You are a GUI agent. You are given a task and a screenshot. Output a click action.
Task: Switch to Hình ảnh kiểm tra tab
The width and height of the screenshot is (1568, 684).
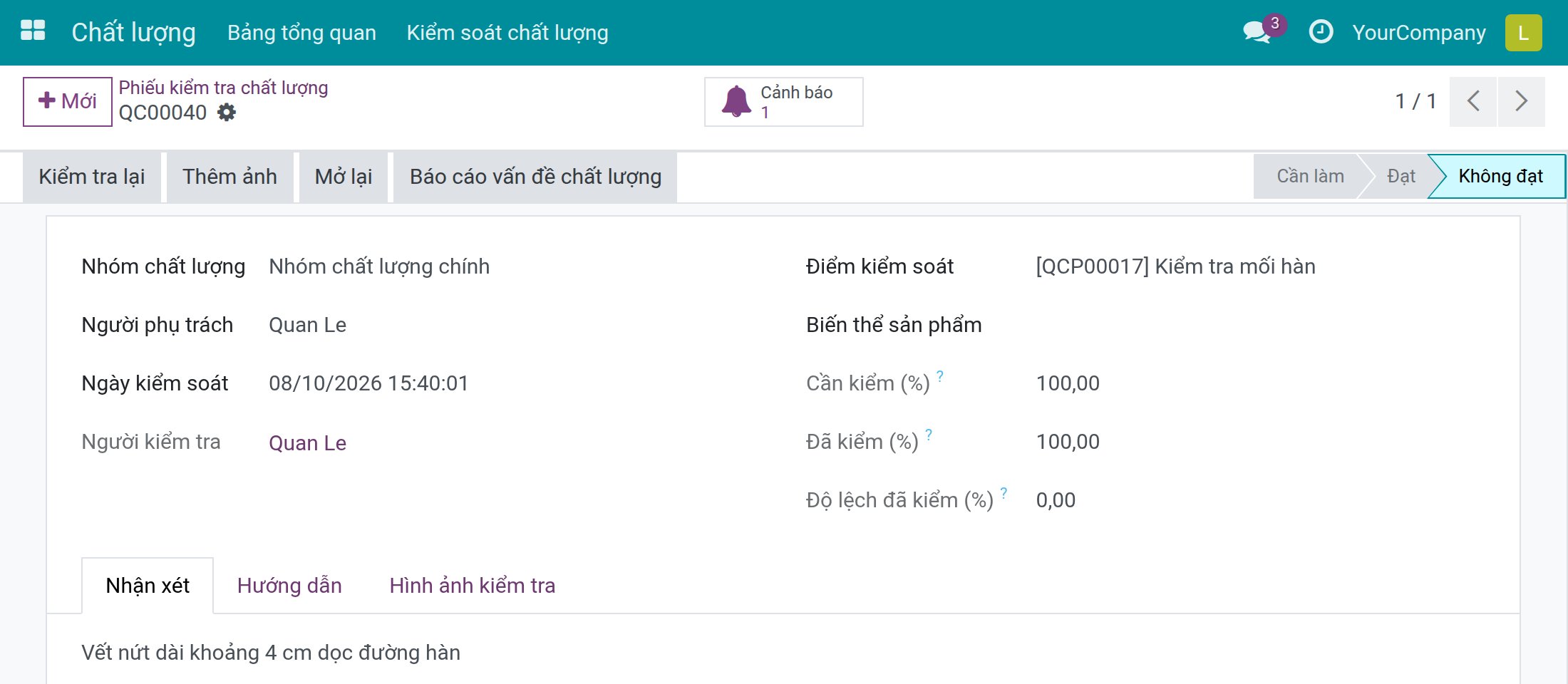point(472,586)
